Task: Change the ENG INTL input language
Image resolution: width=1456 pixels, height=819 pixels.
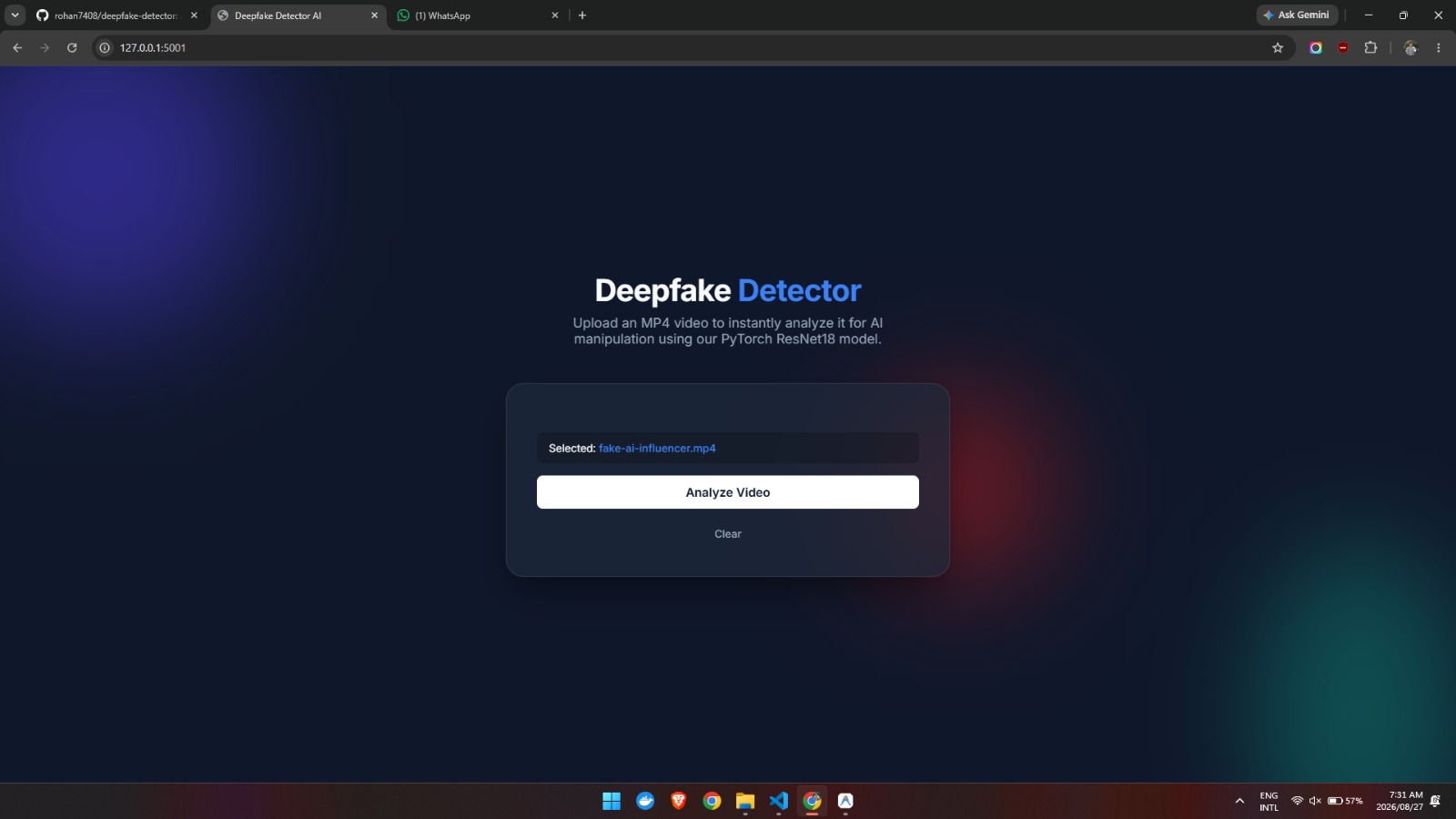Action: pyautogui.click(x=1269, y=801)
